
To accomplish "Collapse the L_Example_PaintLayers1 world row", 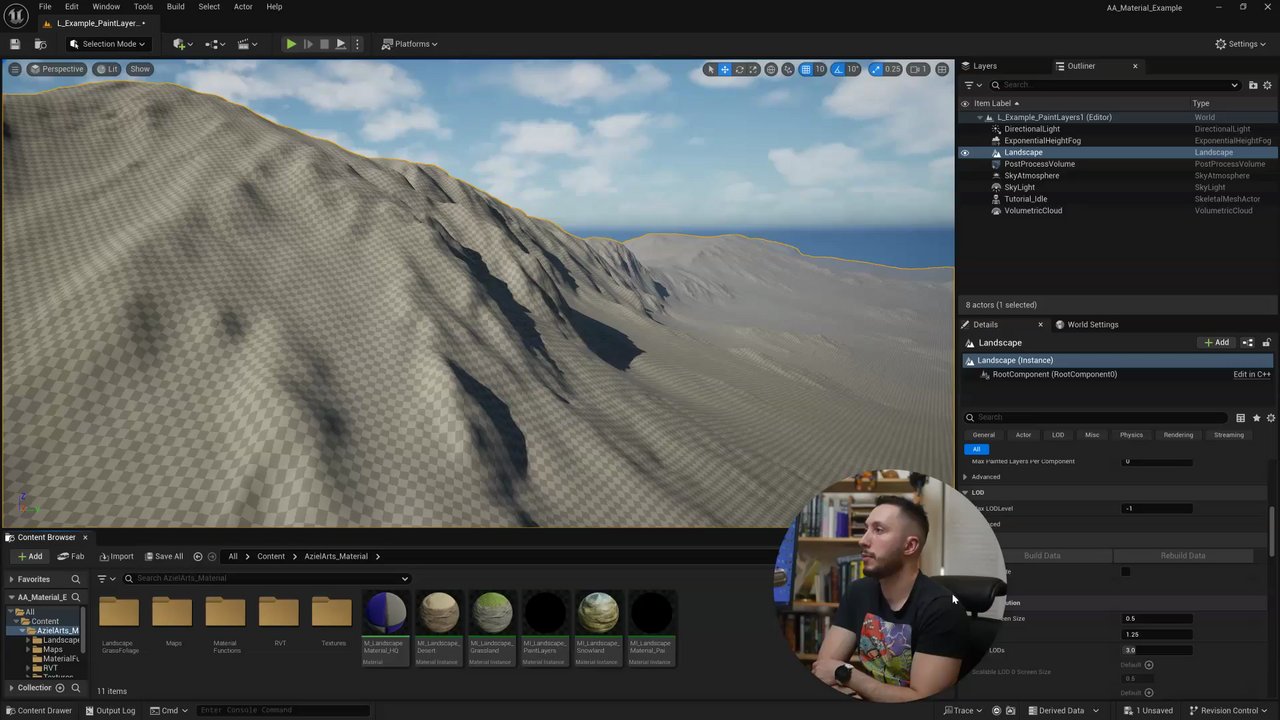I will [x=980, y=117].
